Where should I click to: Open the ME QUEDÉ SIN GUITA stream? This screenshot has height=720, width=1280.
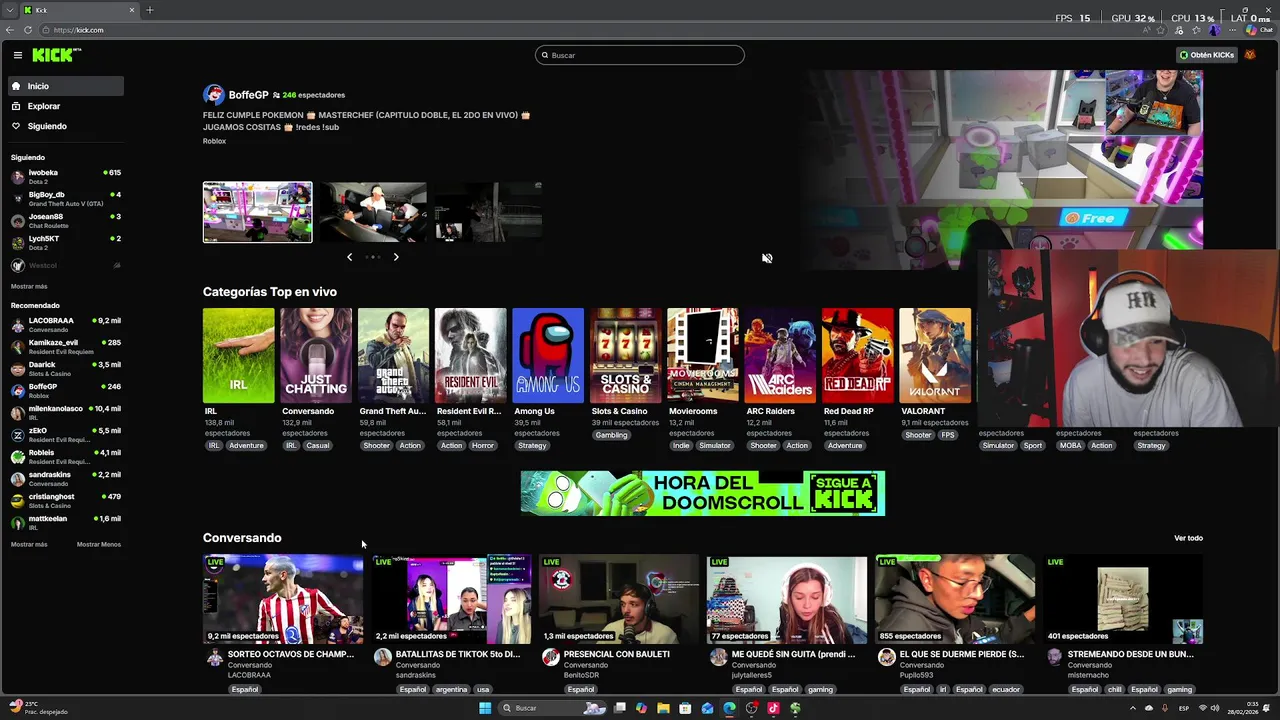[787, 600]
